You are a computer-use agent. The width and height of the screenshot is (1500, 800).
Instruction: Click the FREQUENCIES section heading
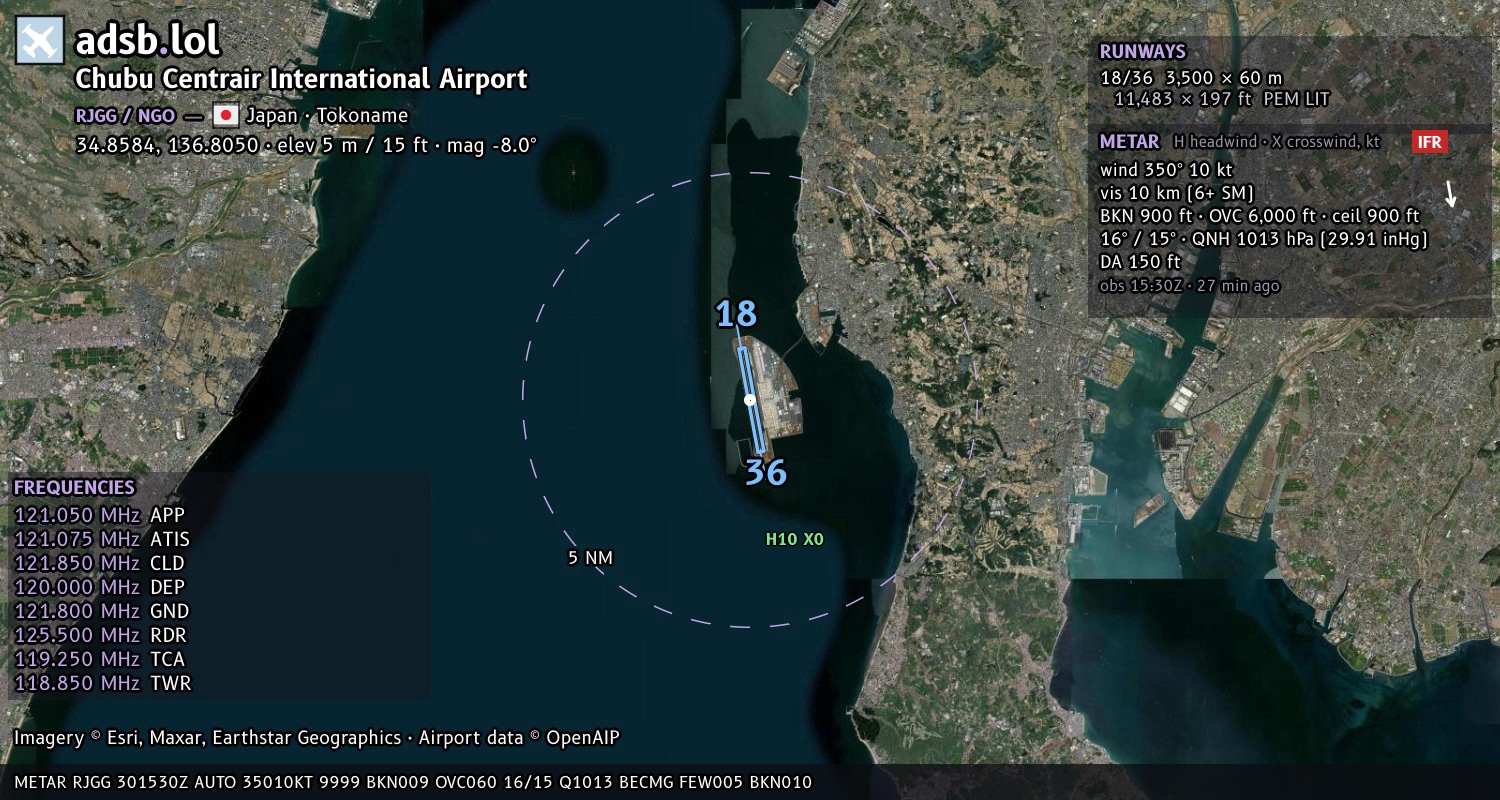point(74,488)
